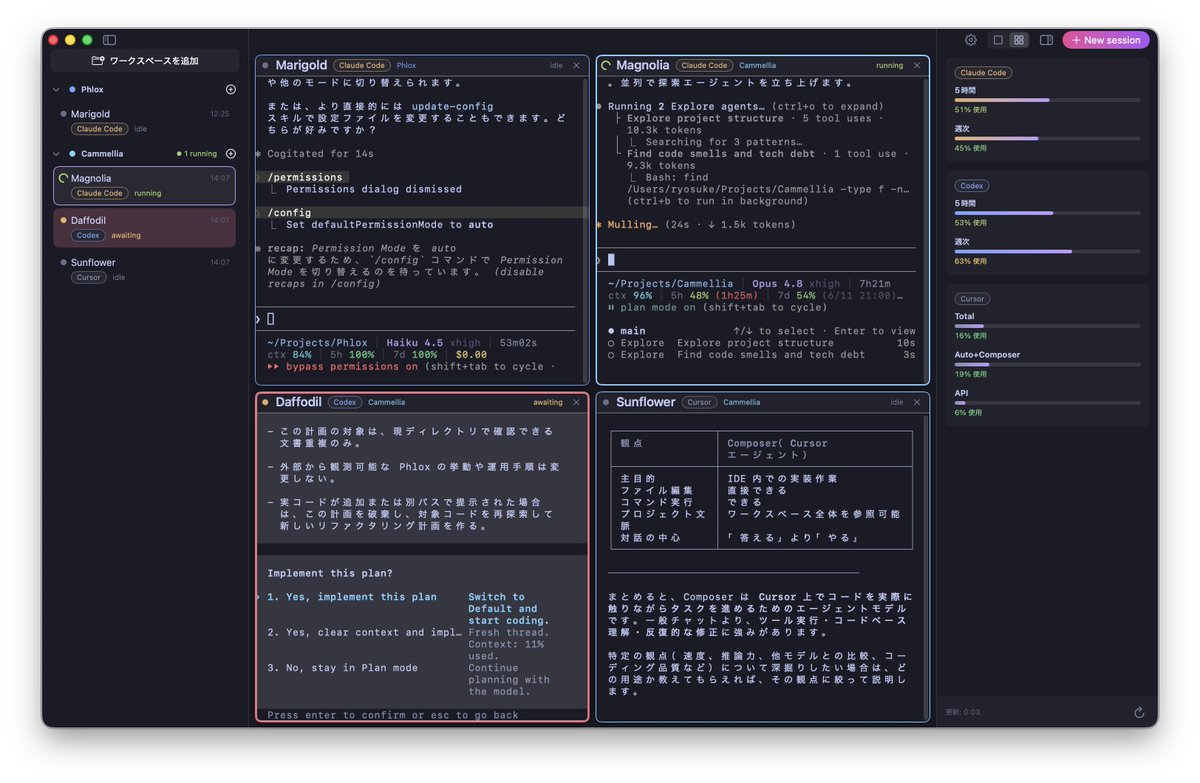
Task: Select Explore Find code smells agent row
Action: point(761,355)
